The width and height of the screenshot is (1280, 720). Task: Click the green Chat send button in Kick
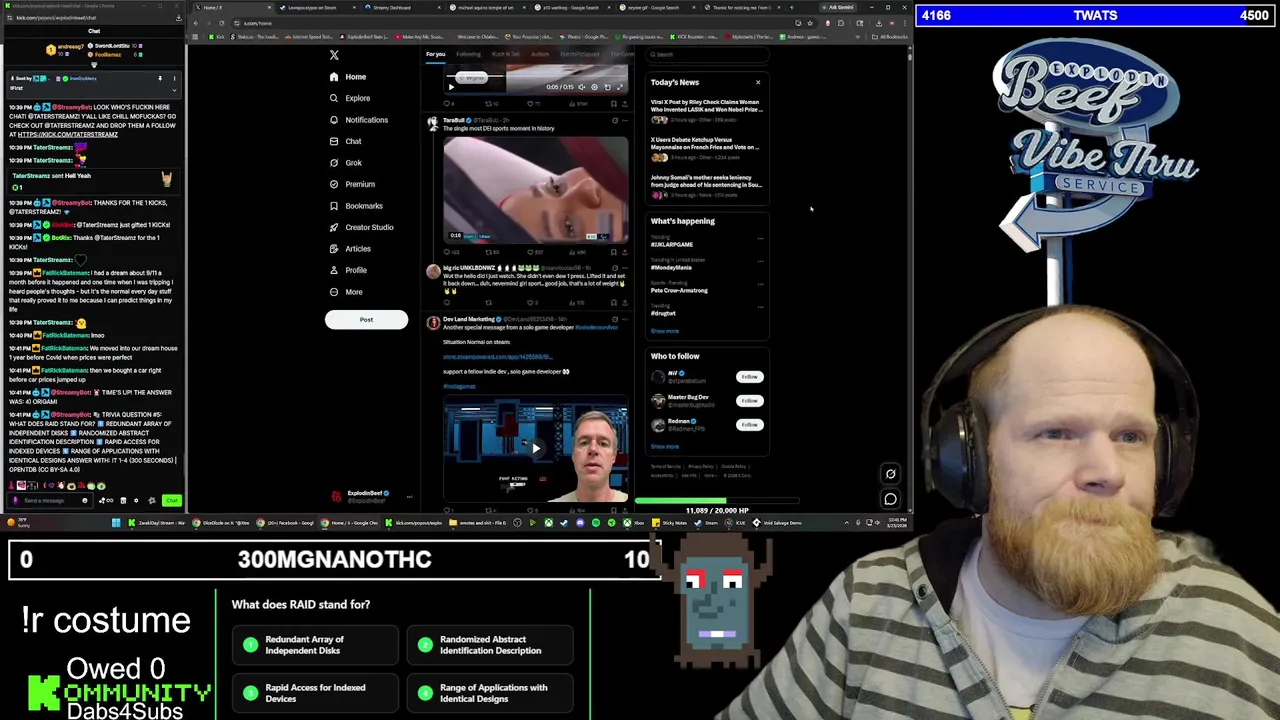click(x=172, y=500)
